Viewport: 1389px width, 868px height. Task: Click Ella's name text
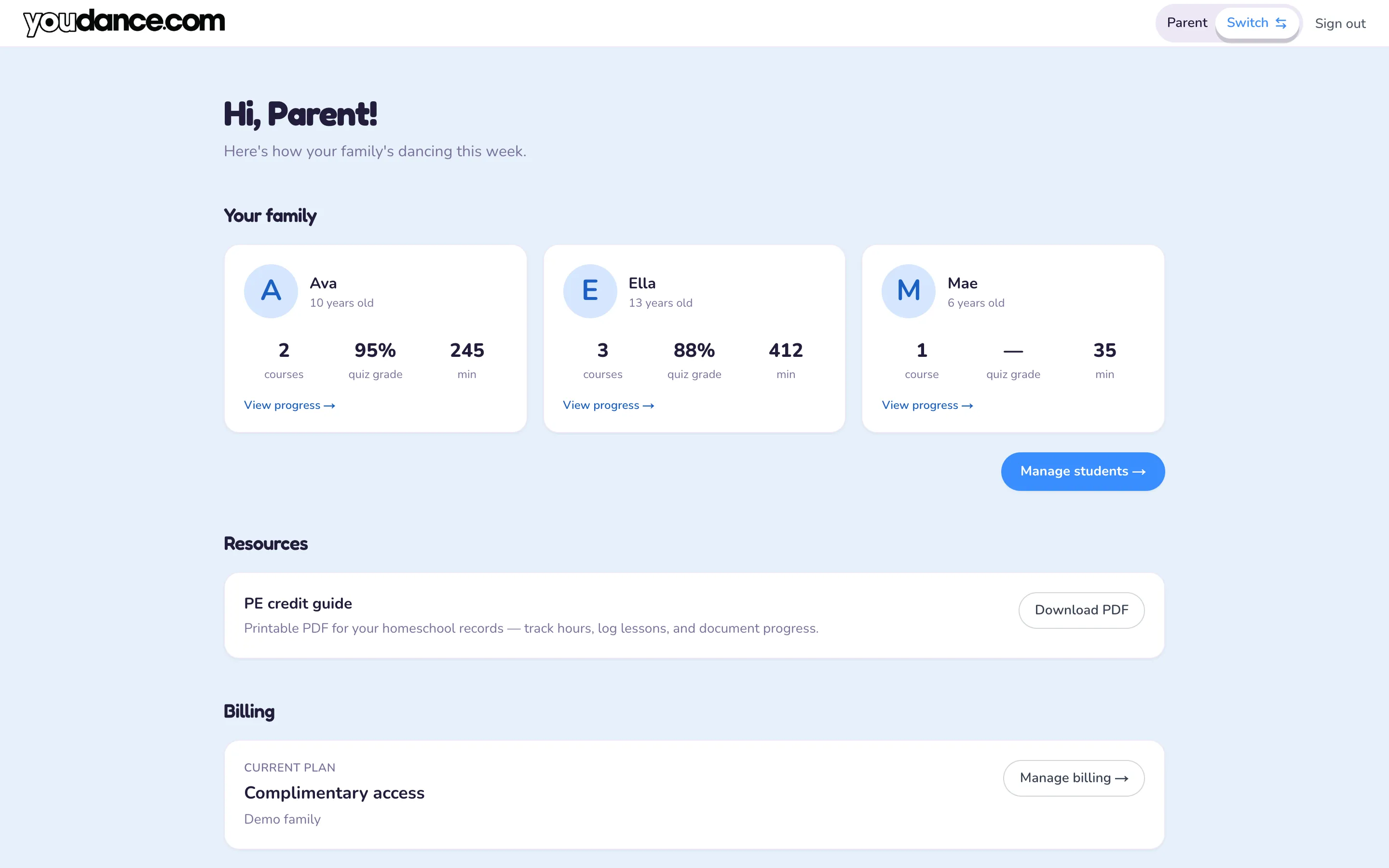pyautogui.click(x=642, y=283)
